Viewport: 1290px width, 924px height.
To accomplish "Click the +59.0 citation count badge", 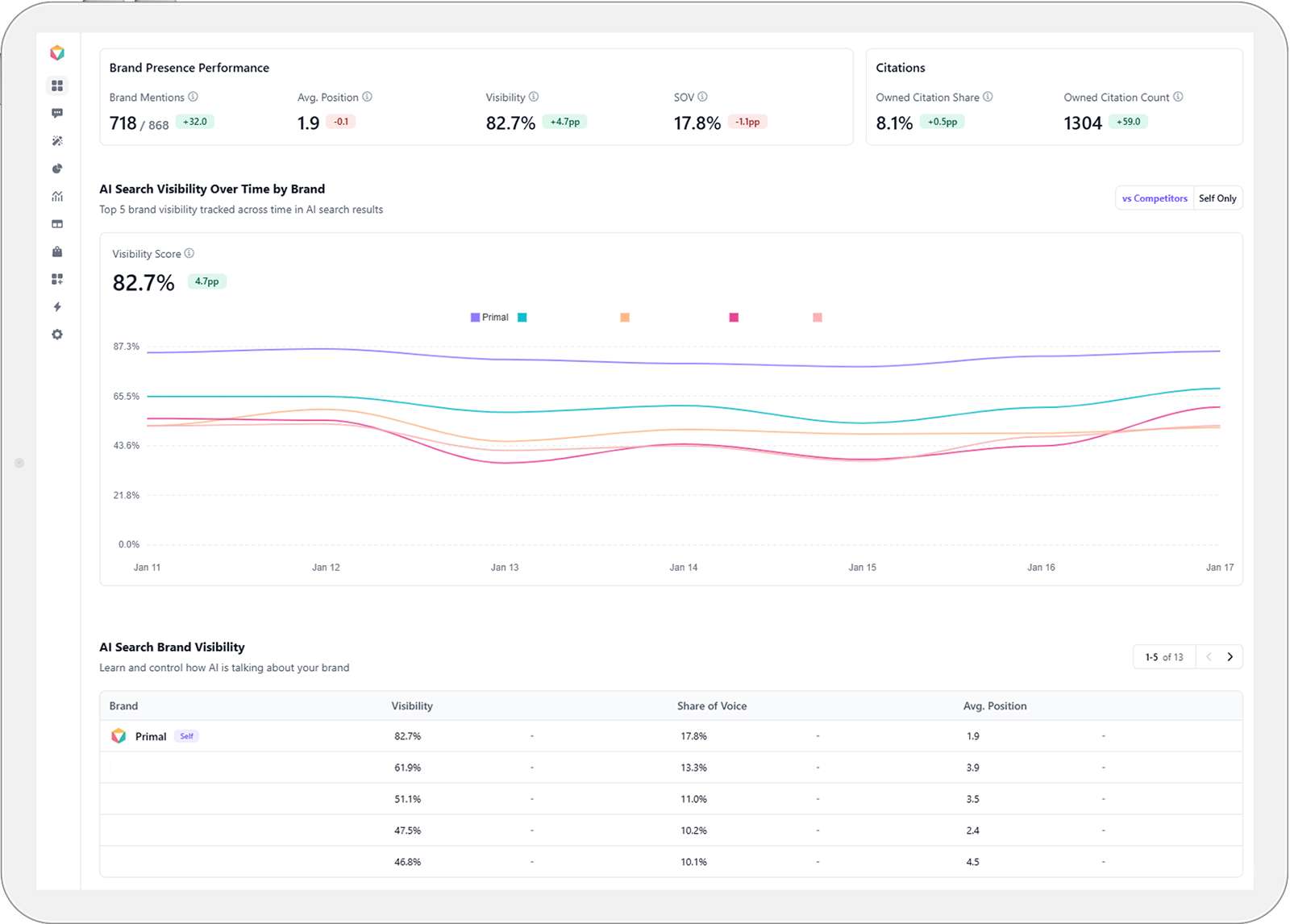I will (x=1129, y=122).
